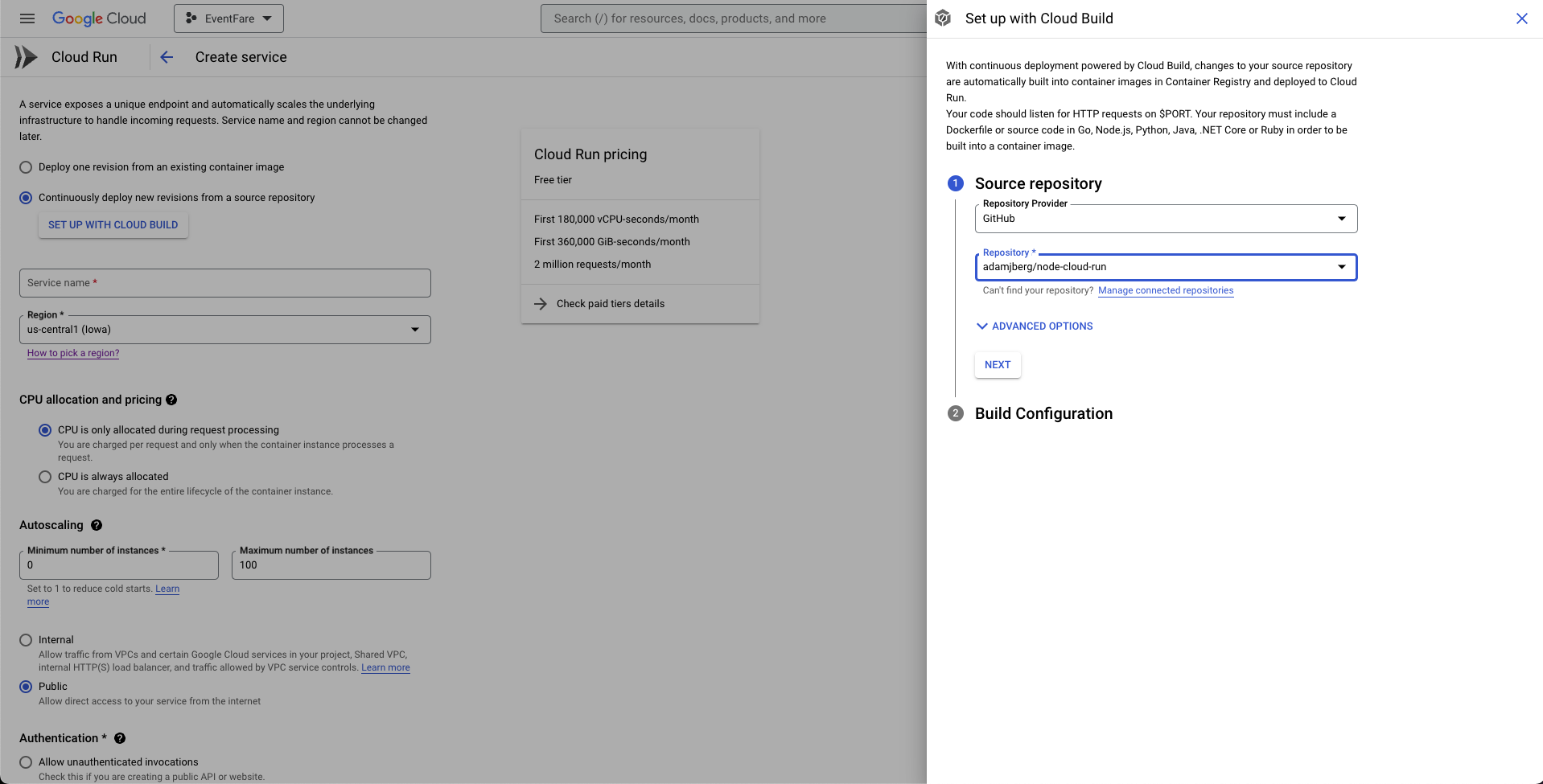The width and height of the screenshot is (1543, 784).
Task: Open the Repository Provider GitHub dropdown
Action: point(1166,219)
